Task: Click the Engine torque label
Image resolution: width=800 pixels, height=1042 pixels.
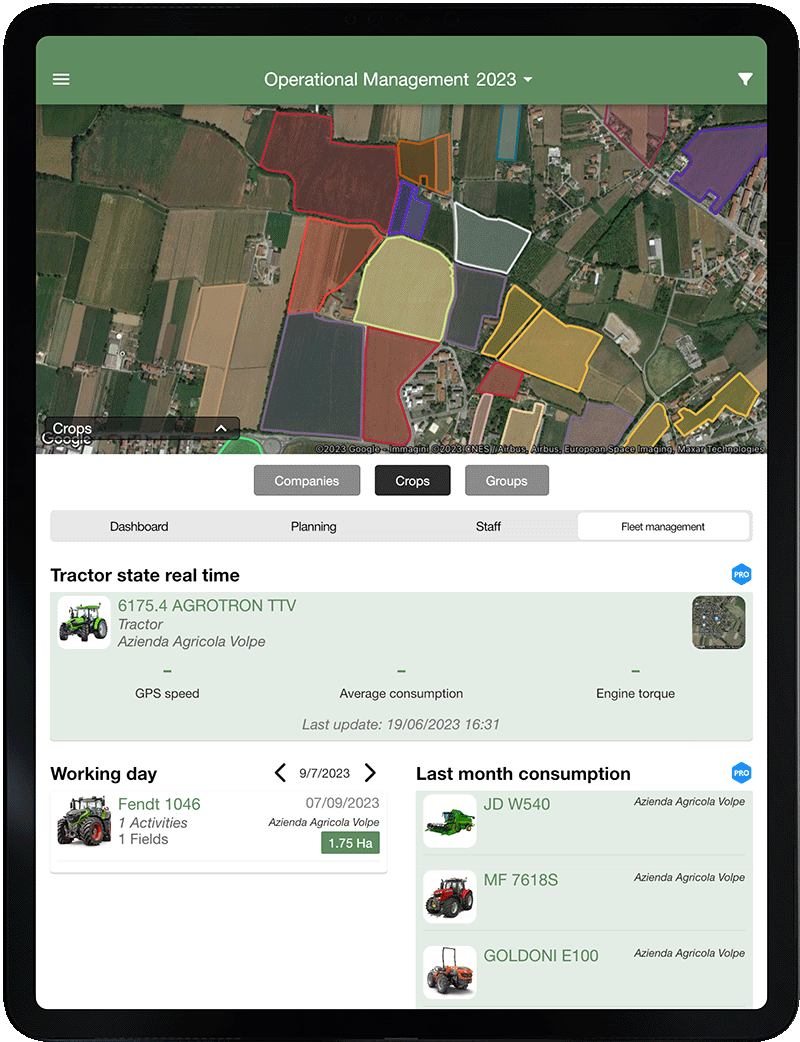Action: tap(635, 693)
